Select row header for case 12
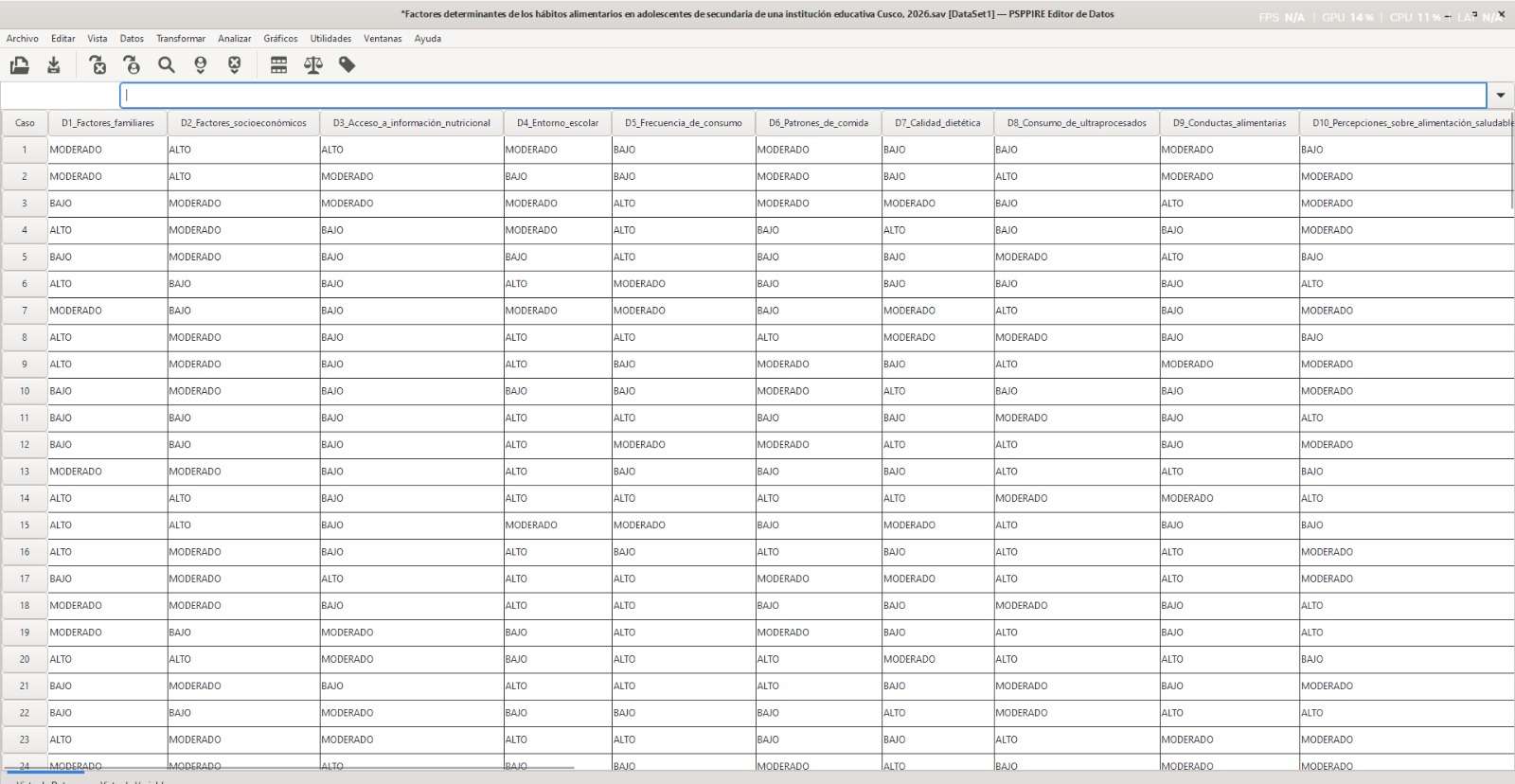Viewport: 1515px width, 784px height. click(25, 444)
